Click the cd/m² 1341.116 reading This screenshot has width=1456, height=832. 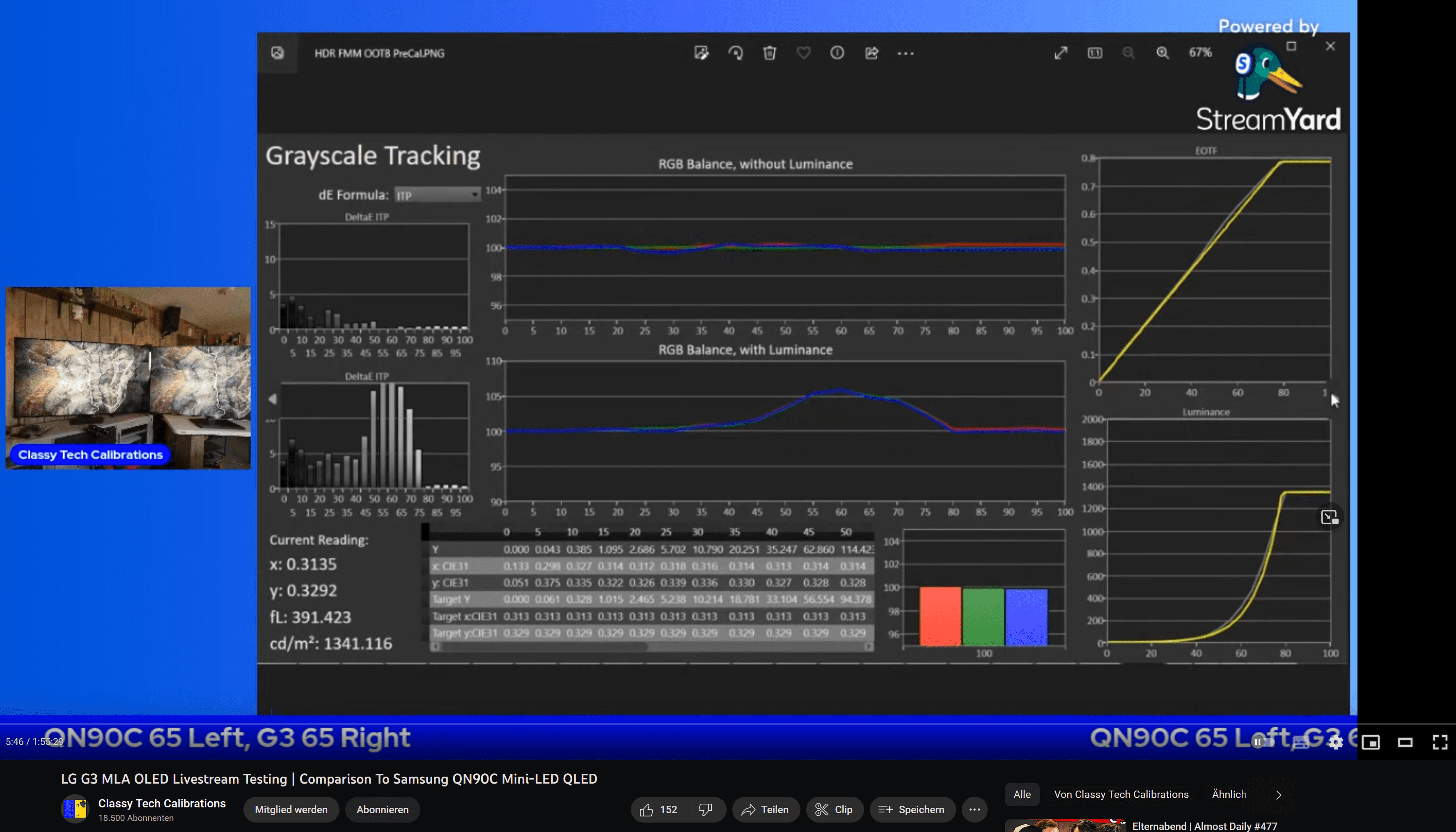(x=331, y=643)
